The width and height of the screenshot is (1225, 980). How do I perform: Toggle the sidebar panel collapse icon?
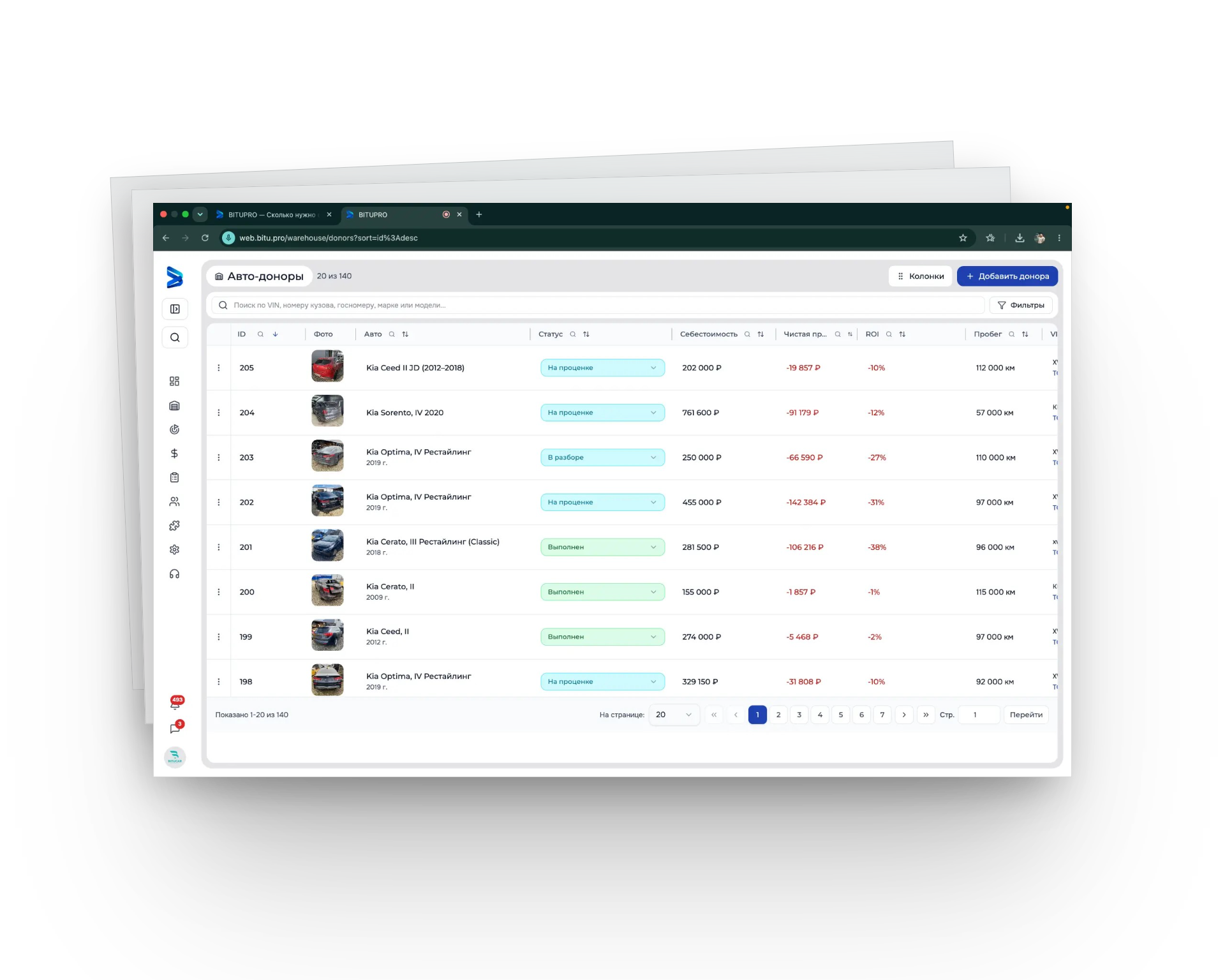click(175, 309)
